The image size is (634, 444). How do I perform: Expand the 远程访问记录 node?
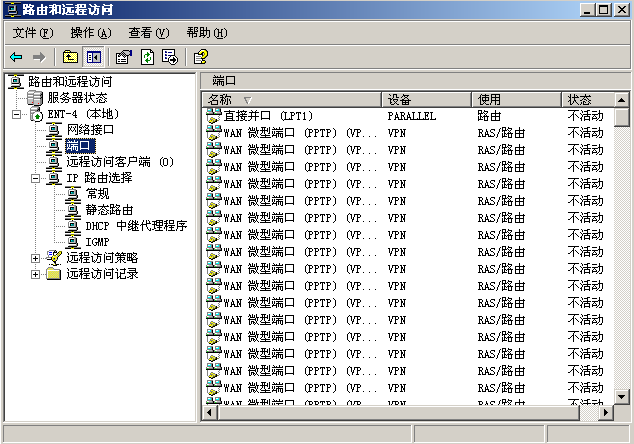(x=36, y=274)
